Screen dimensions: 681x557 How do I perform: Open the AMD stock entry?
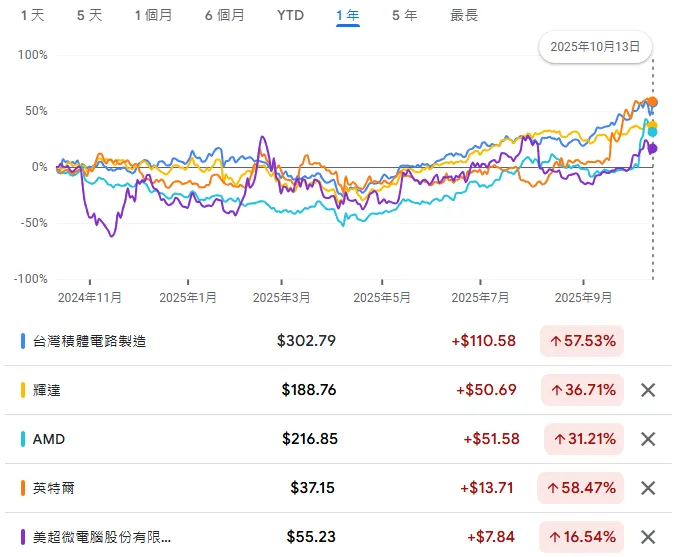click(x=49, y=439)
